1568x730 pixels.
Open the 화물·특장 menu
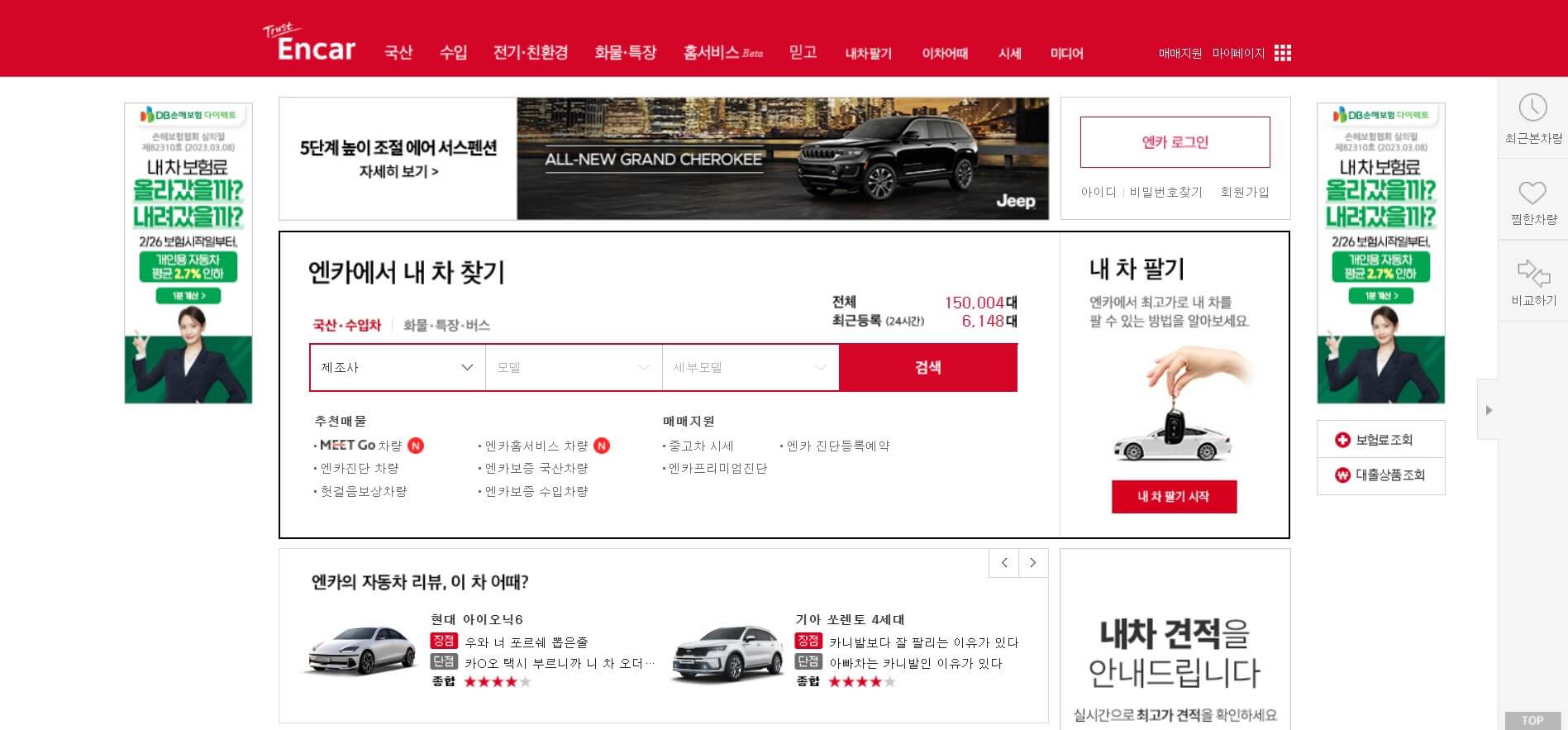click(x=626, y=53)
